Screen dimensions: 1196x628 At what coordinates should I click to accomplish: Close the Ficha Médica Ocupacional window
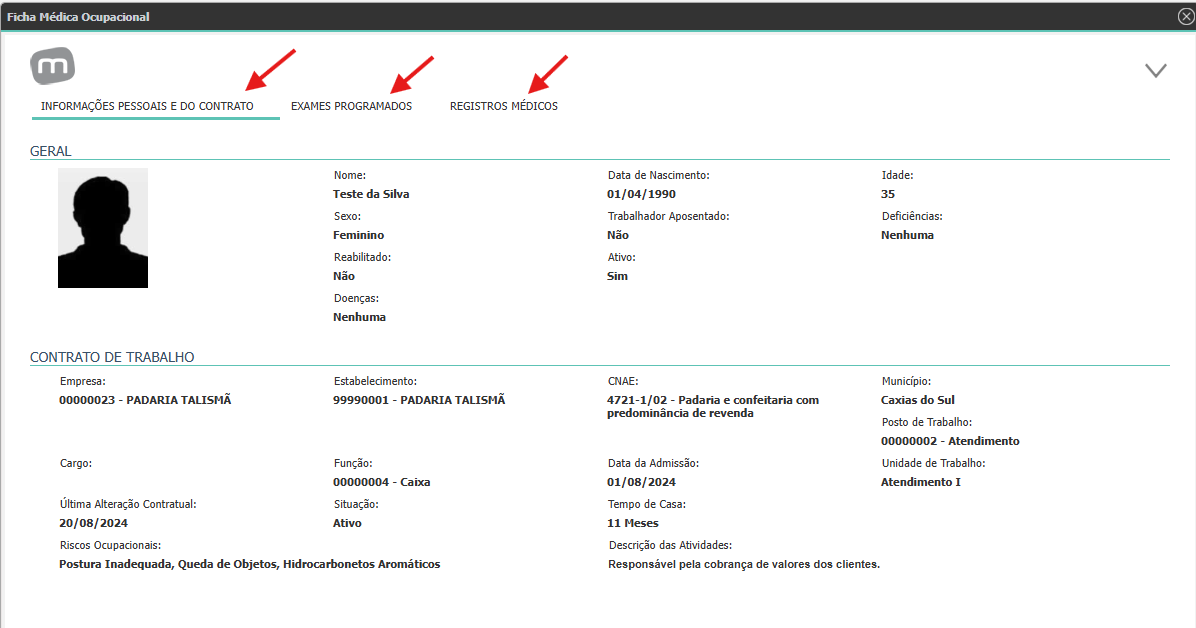(x=1186, y=16)
